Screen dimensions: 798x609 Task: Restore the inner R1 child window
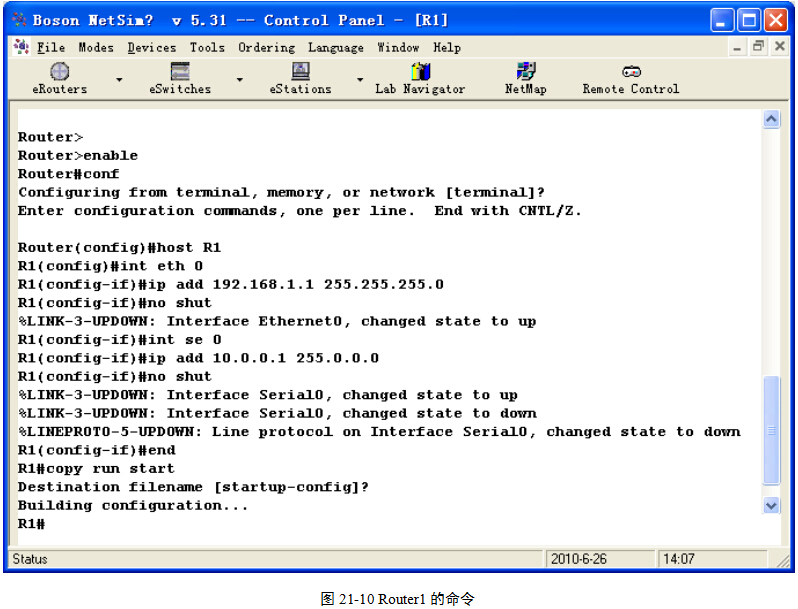pos(758,47)
